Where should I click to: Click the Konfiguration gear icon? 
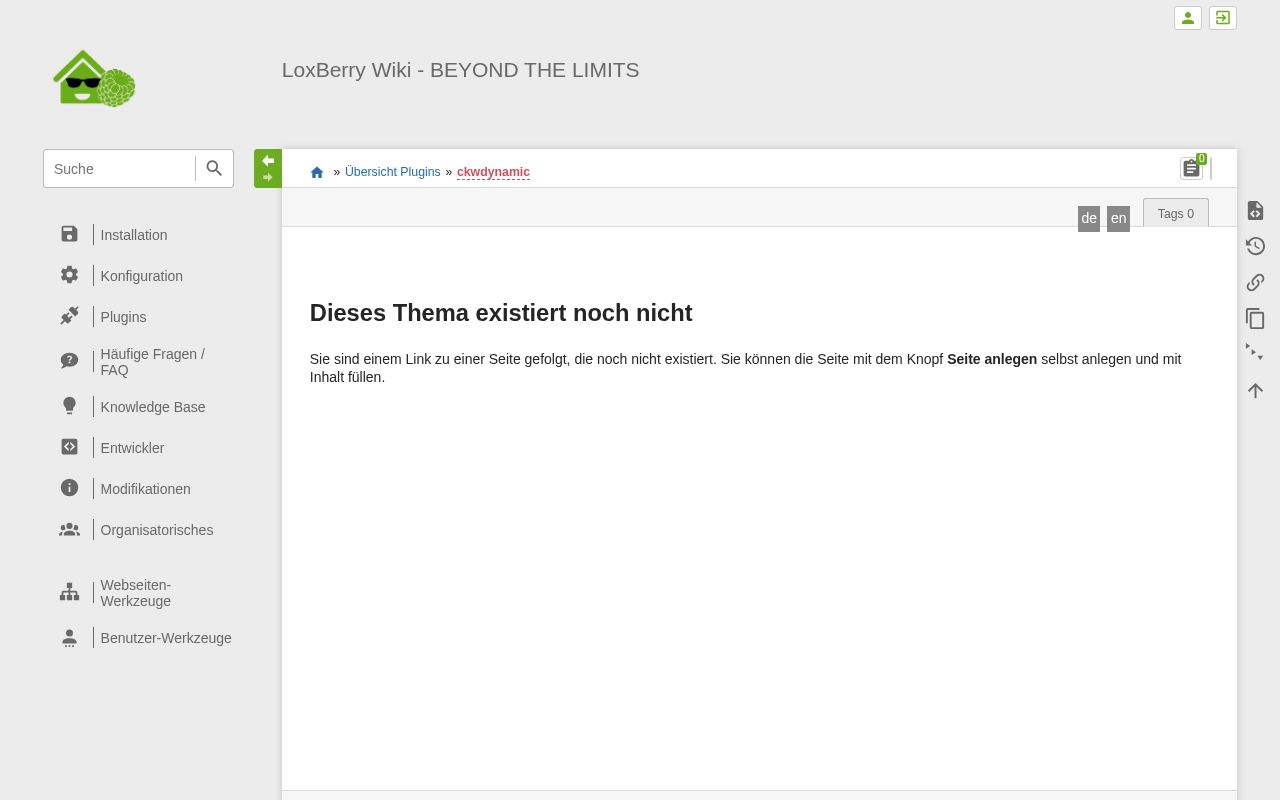point(69,275)
